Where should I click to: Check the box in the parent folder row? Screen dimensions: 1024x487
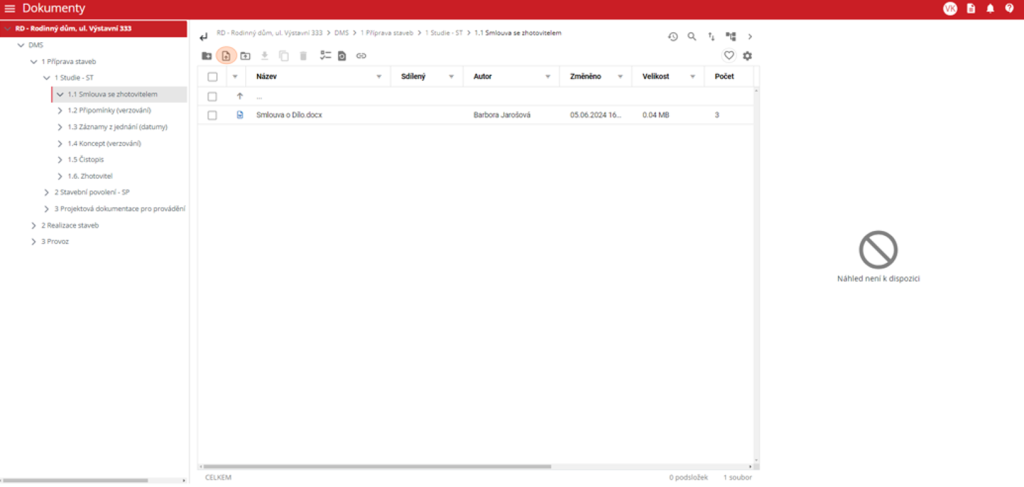pos(212,96)
